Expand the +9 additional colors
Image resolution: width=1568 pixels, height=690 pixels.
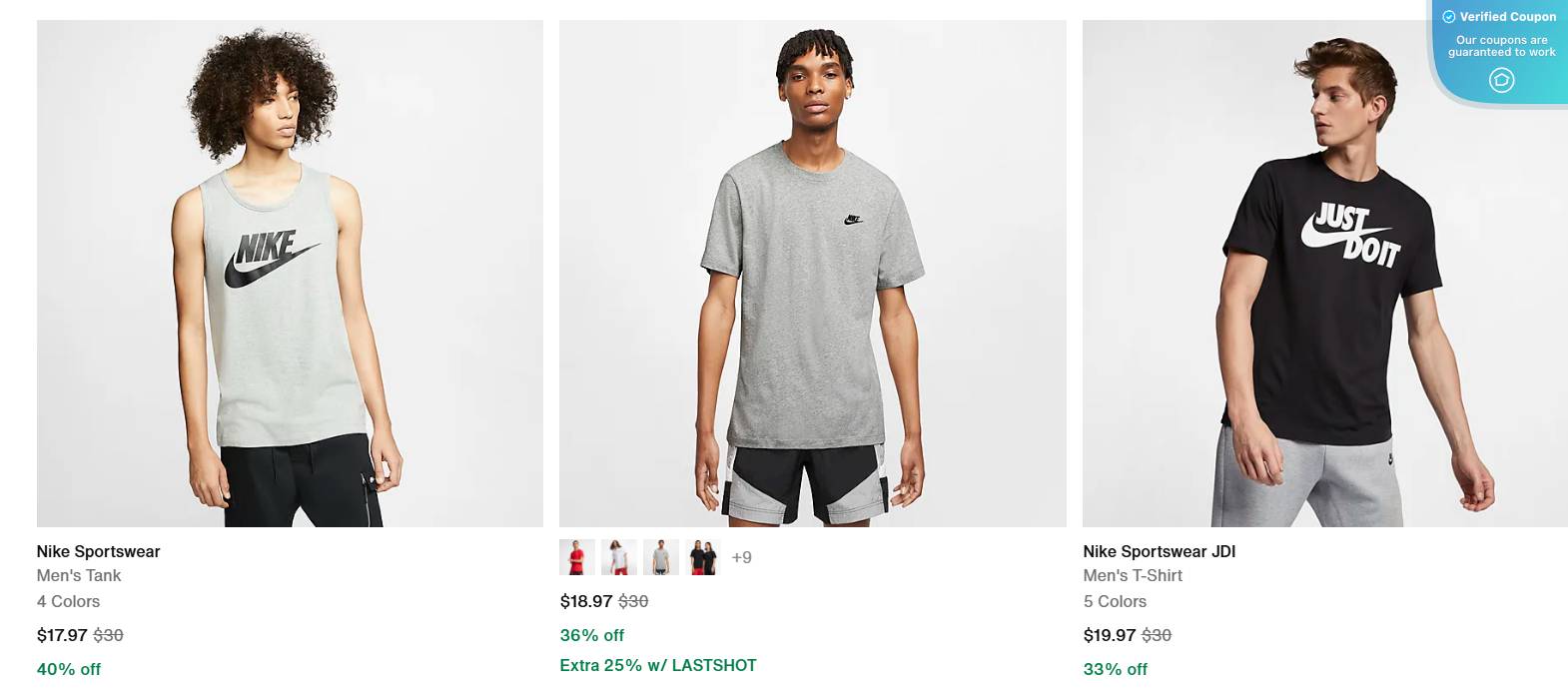coord(742,556)
